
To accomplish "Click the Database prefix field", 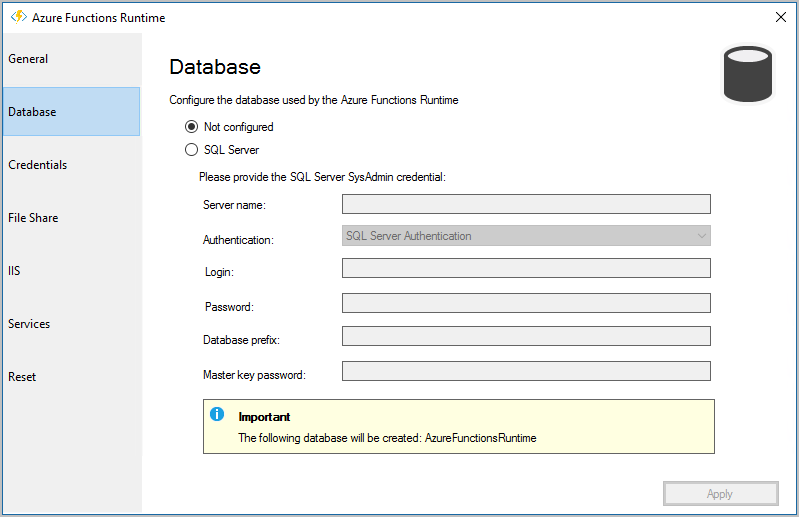I will 526,336.
